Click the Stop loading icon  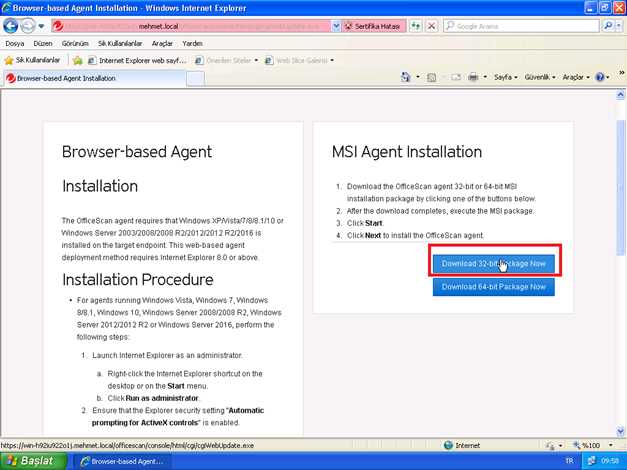(431, 26)
